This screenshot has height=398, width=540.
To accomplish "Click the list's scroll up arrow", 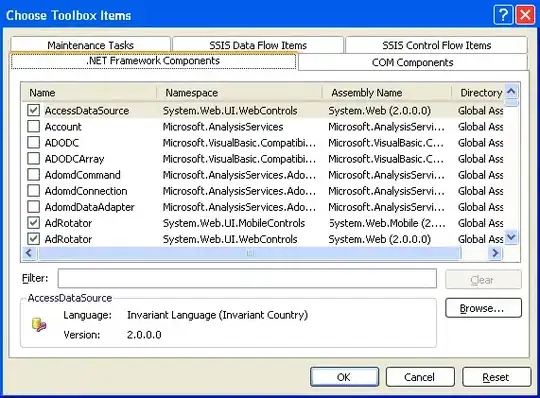I will [x=511, y=92].
